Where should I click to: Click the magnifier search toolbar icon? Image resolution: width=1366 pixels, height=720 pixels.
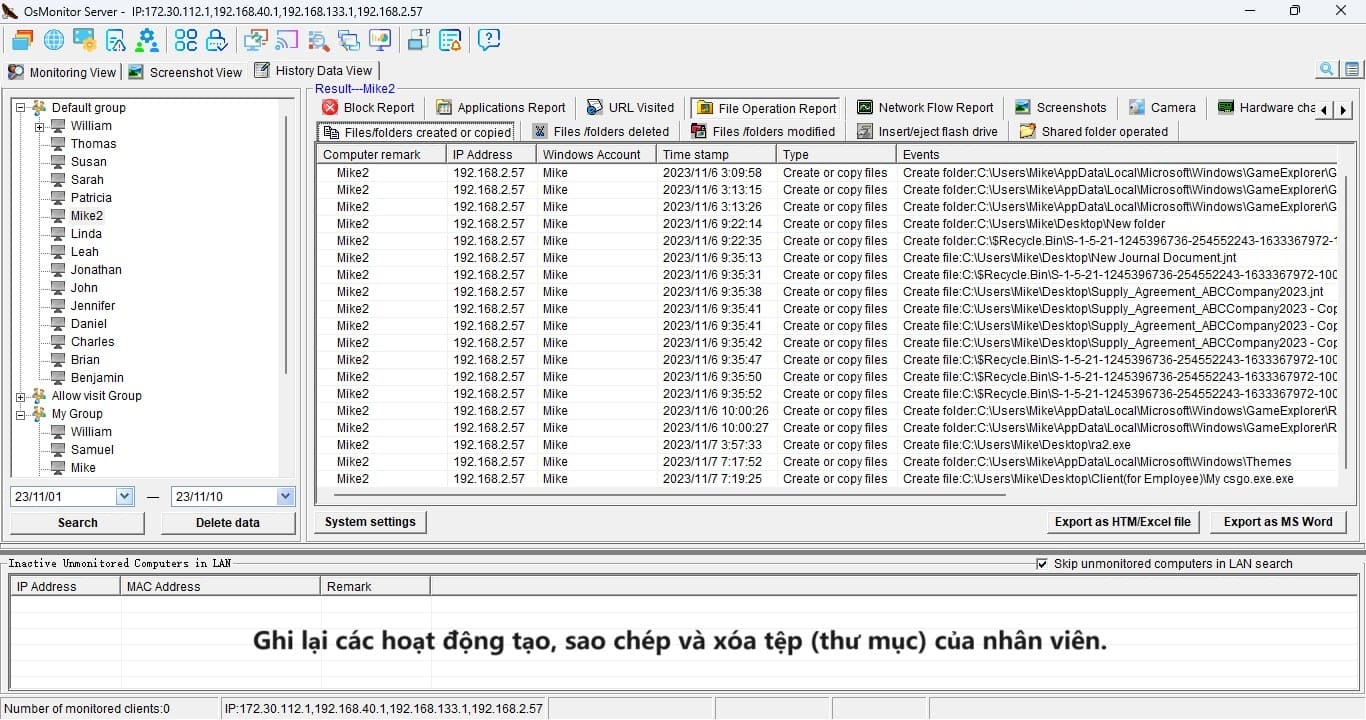pos(318,40)
